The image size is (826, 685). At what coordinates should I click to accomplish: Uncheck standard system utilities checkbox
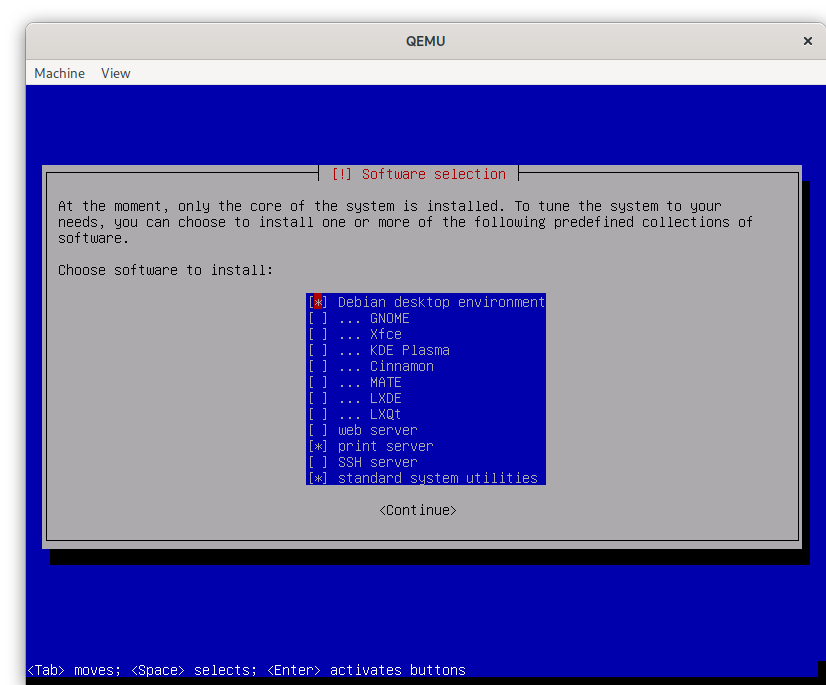318,478
